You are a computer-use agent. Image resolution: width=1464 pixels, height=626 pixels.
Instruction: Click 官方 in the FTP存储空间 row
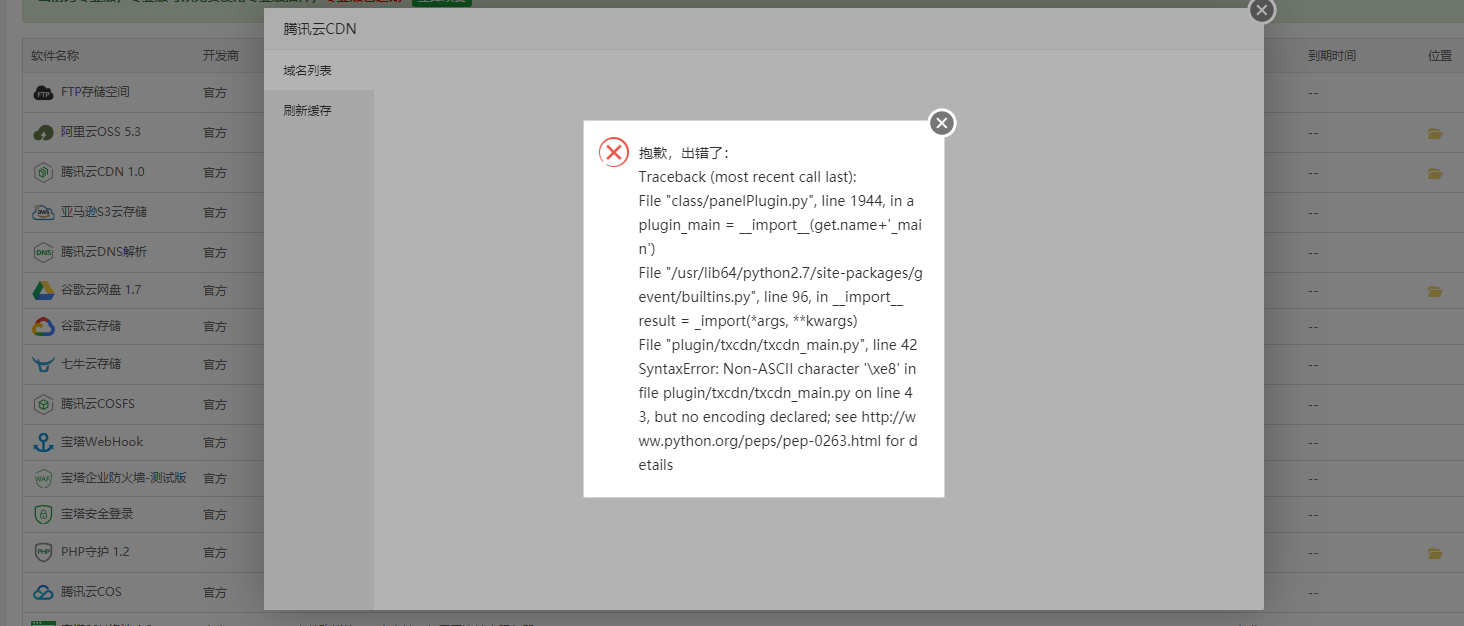(x=215, y=93)
